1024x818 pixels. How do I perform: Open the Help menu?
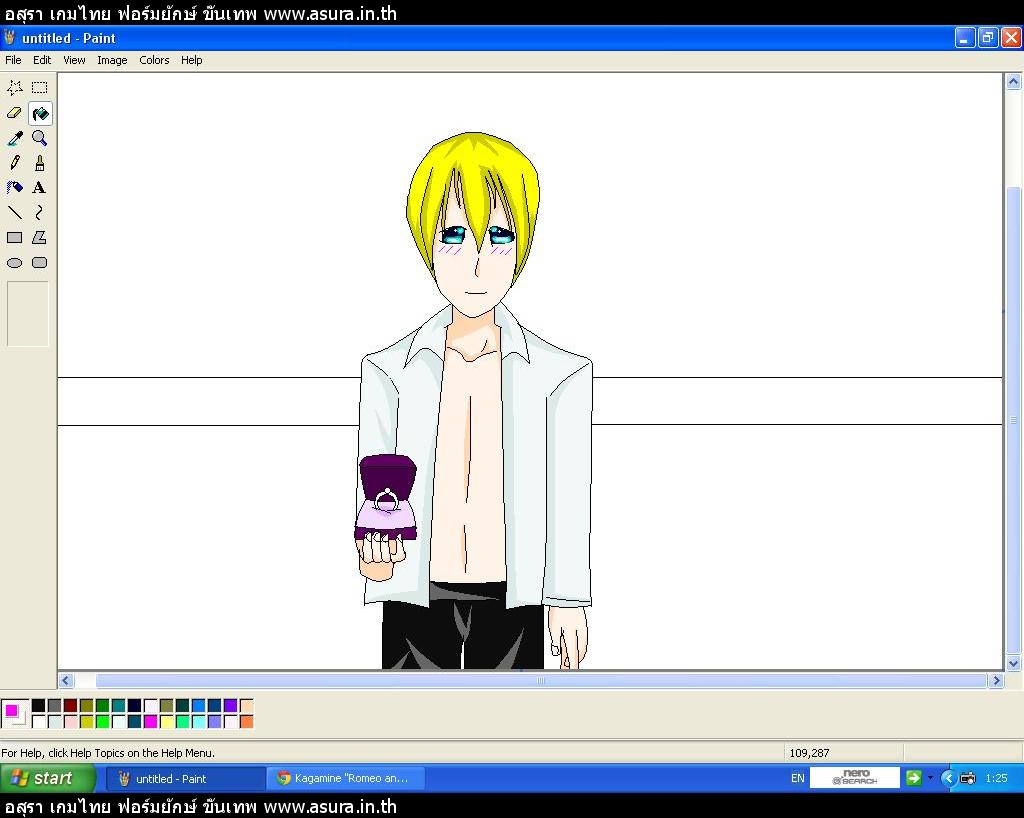191,60
